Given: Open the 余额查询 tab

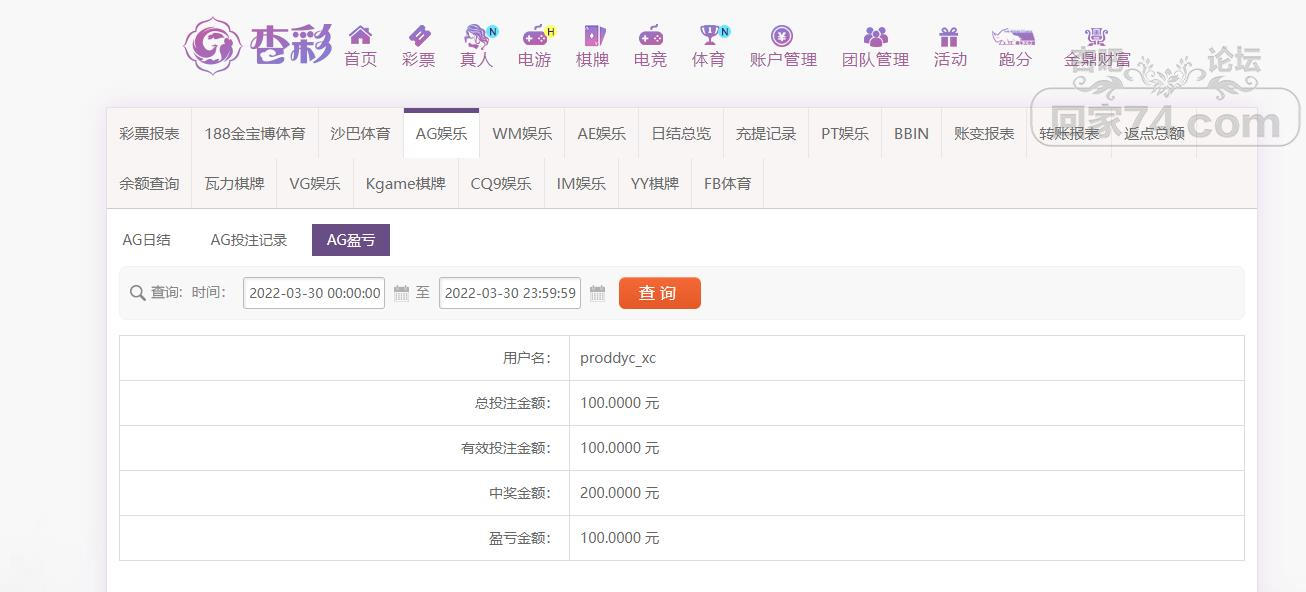Looking at the screenshot, I should [149, 183].
